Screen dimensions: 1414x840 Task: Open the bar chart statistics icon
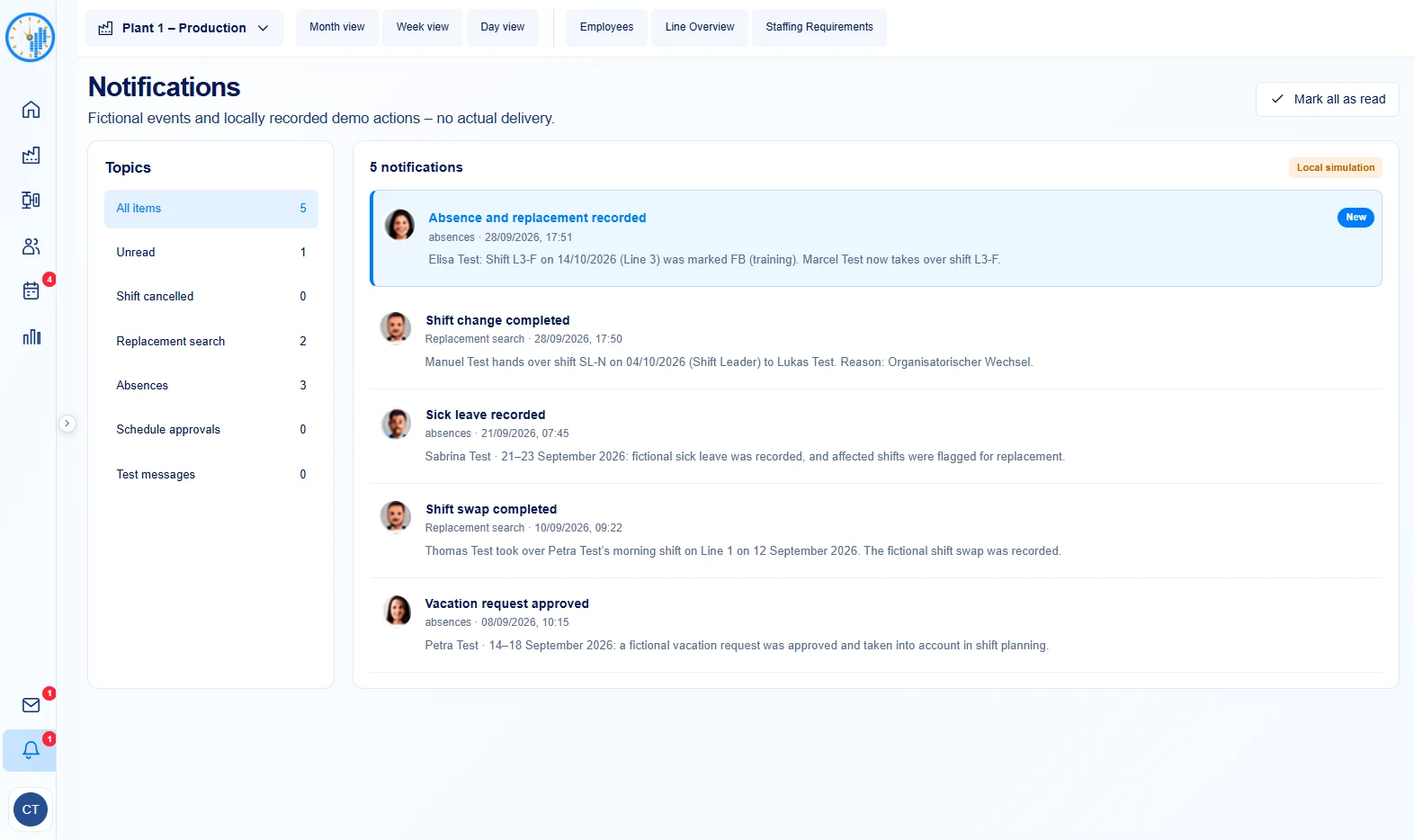(x=31, y=336)
